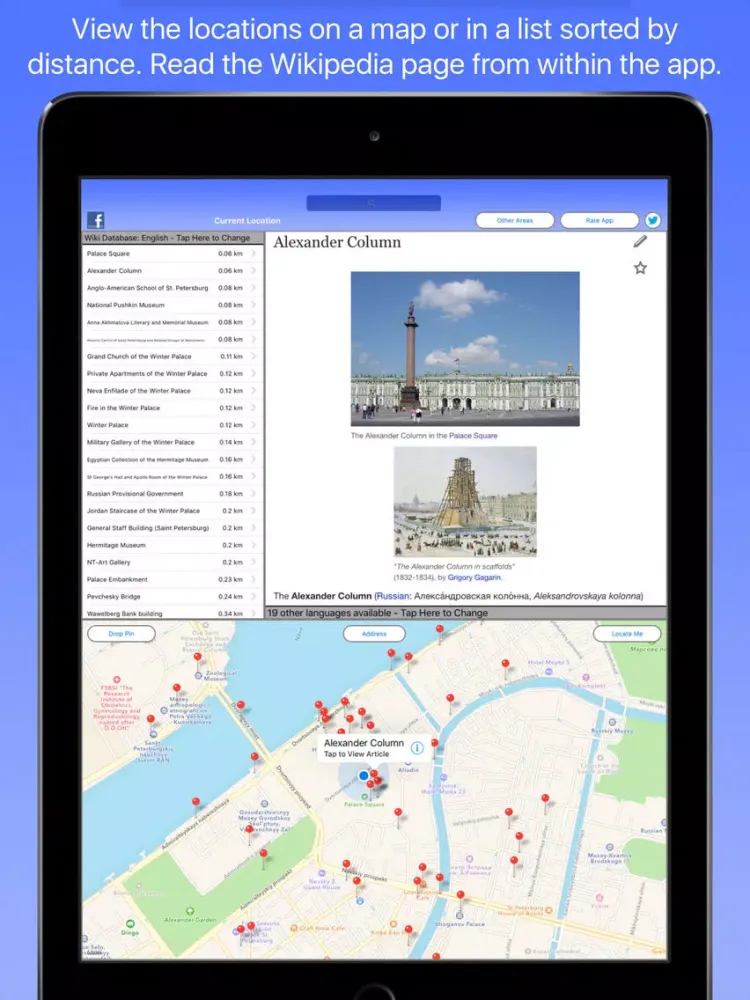Click chevron on Pevchesky Bridge row

click(x=253, y=597)
